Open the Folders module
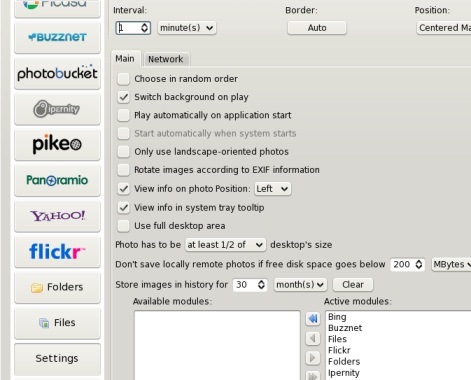The width and height of the screenshot is (471, 380). pos(57,287)
